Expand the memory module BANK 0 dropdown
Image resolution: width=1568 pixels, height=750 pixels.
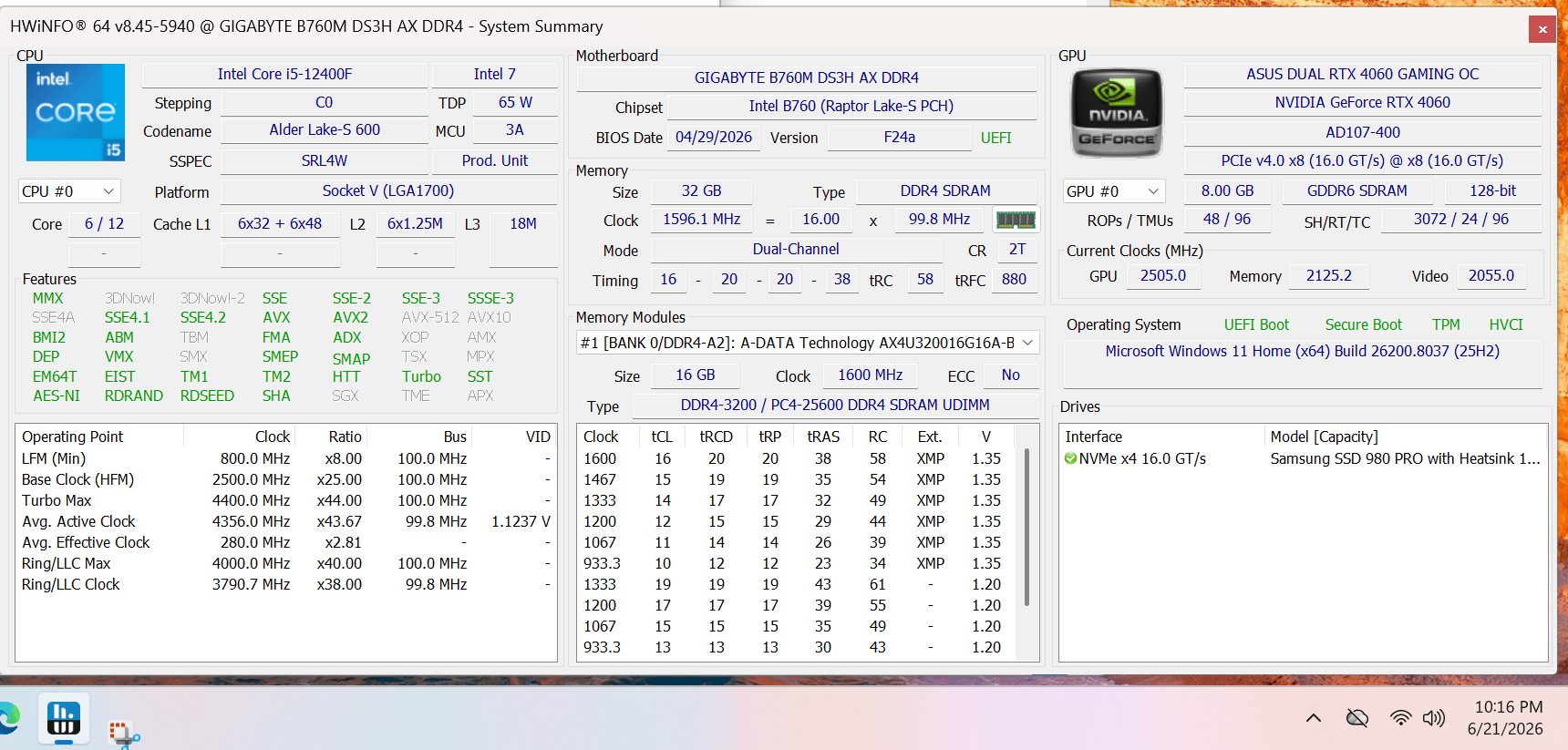(x=808, y=343)
